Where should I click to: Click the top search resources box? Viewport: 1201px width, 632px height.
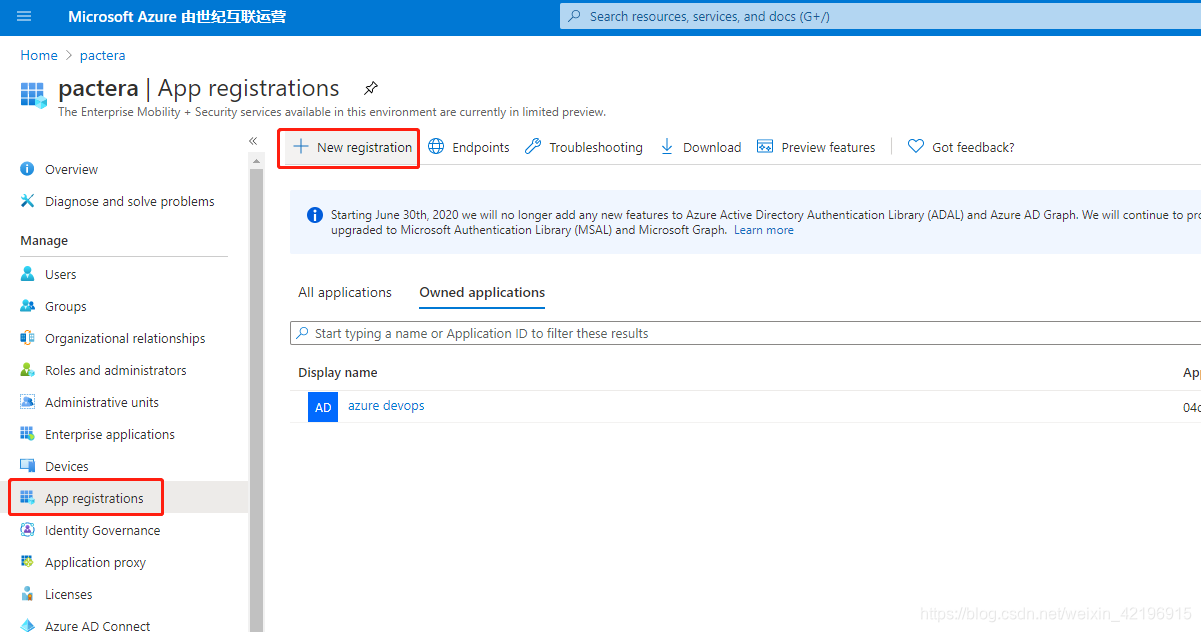point(880,16)
